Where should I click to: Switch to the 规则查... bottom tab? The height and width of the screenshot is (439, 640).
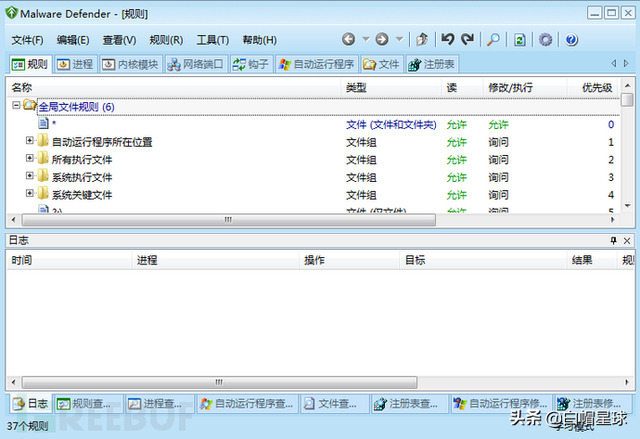pyautogui.click(x=89, y=404)
